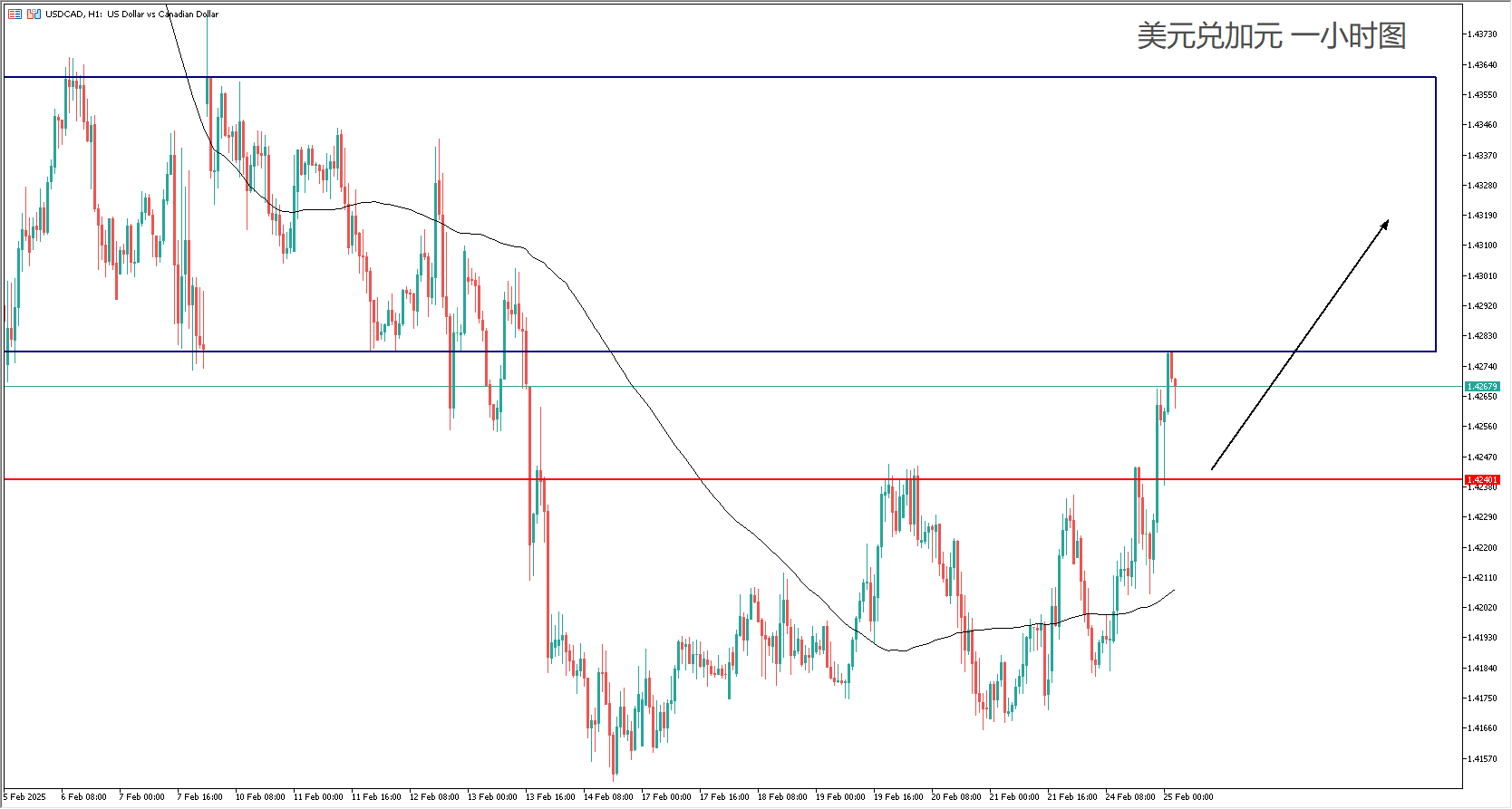Select the Chinese chart title text label
Viewport: 1512px width, 809px height.
click(1271, 36)
